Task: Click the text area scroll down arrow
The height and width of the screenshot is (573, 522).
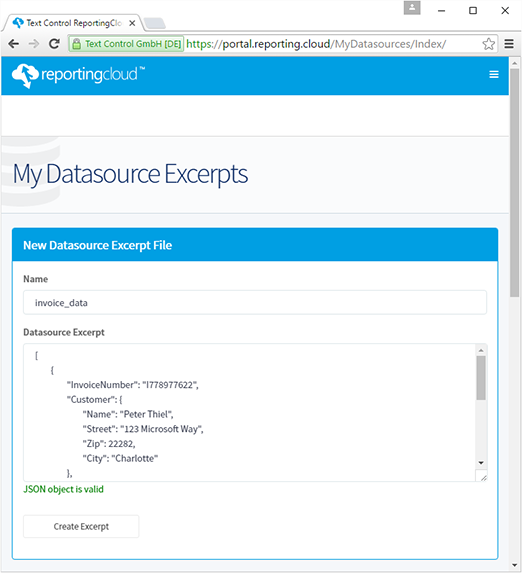Action: (481, 463)
